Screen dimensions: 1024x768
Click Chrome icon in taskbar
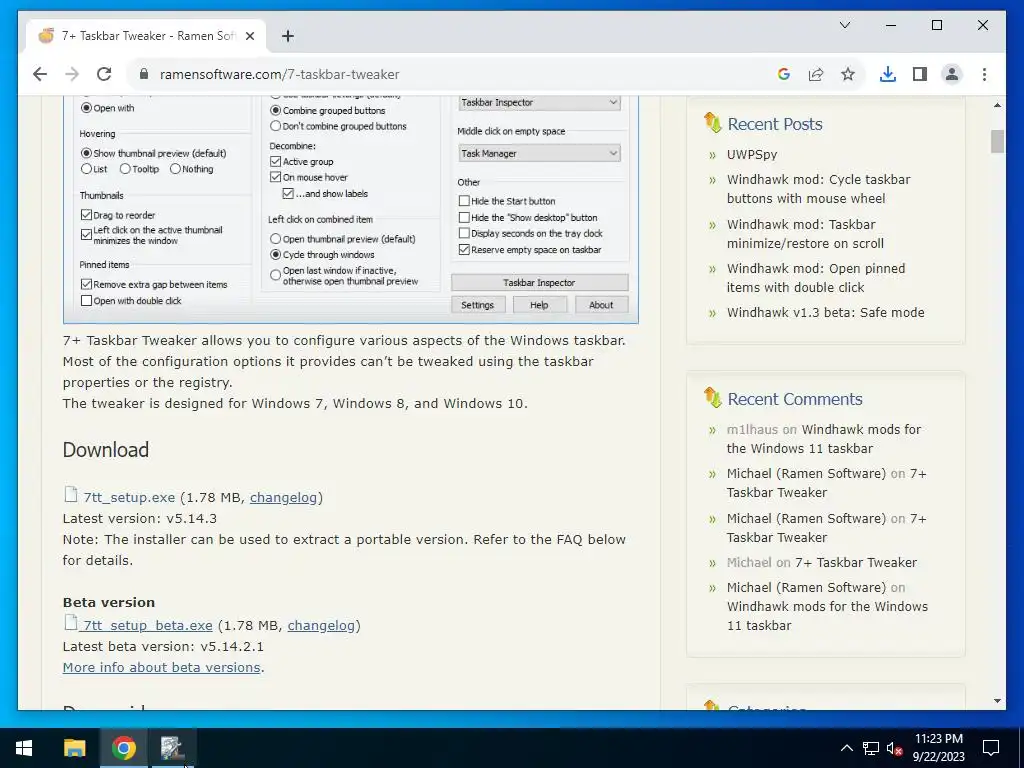(123, 748)
